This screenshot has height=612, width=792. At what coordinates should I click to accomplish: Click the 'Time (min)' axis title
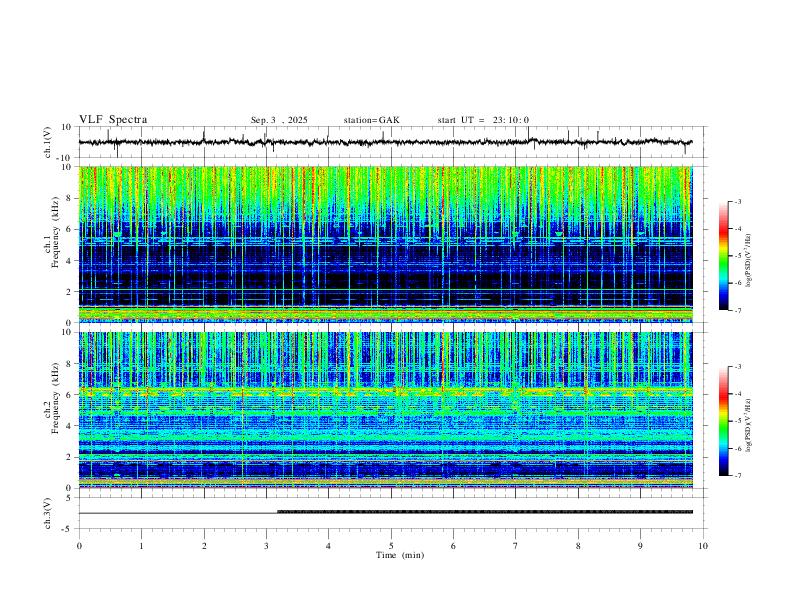pos(400,555)
